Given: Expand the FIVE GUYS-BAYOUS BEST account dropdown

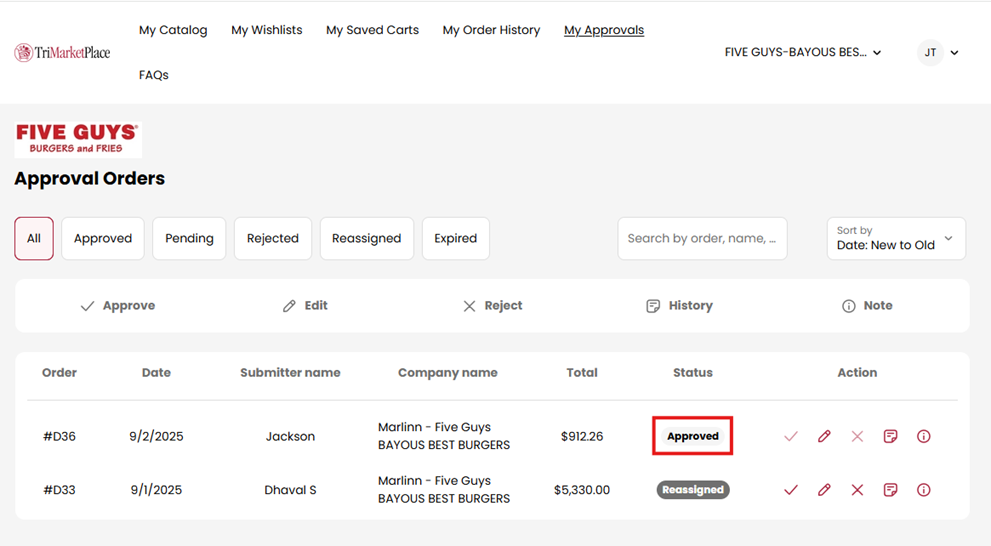Looking at the screenshot, I should [803, 53].
